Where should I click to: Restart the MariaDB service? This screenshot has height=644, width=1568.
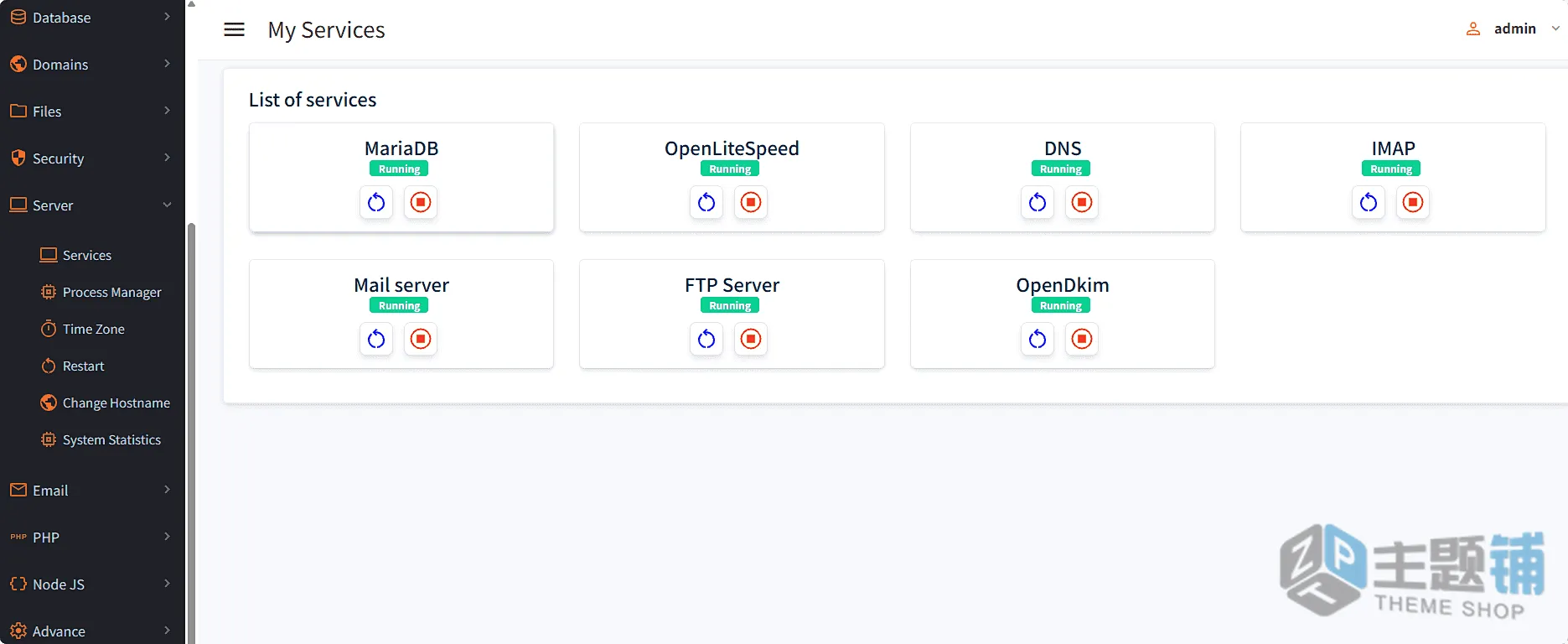[376, 202]
